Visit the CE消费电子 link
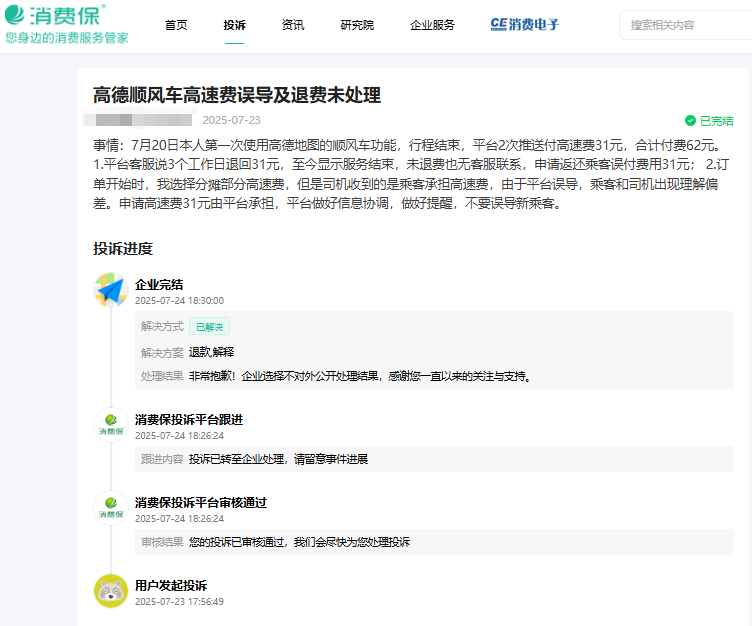 pos(525,24)
